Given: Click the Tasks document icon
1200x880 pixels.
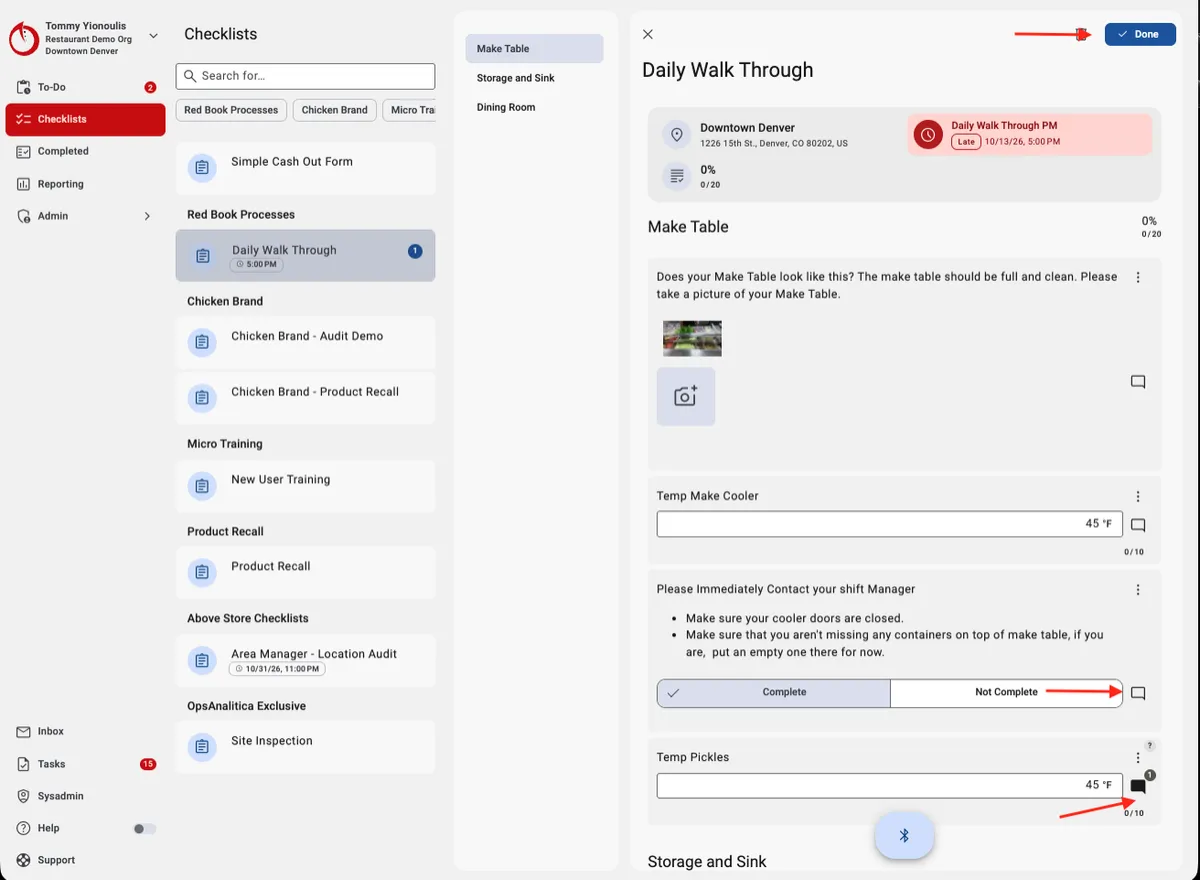Looking at the screenshot, I should pyautogui.click(x=24, y=764).
